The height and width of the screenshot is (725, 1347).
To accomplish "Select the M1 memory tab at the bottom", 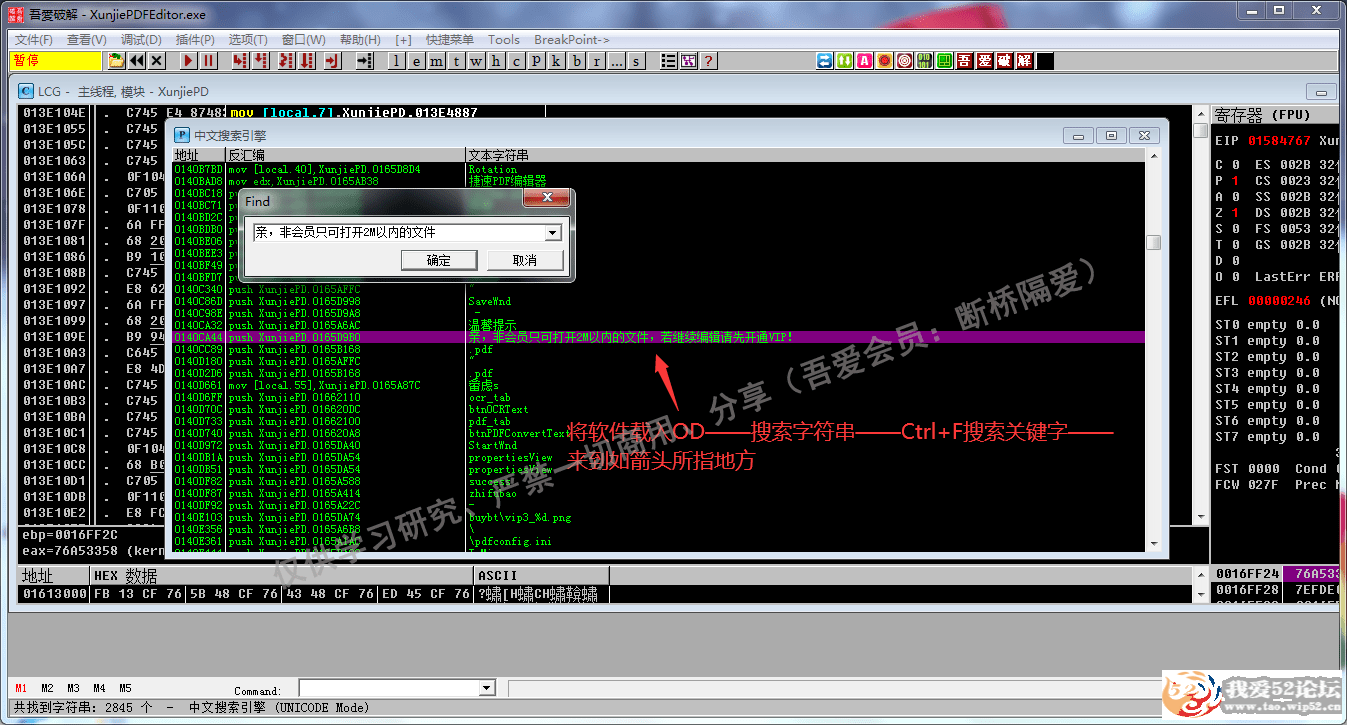I will [x=21, y=689].
